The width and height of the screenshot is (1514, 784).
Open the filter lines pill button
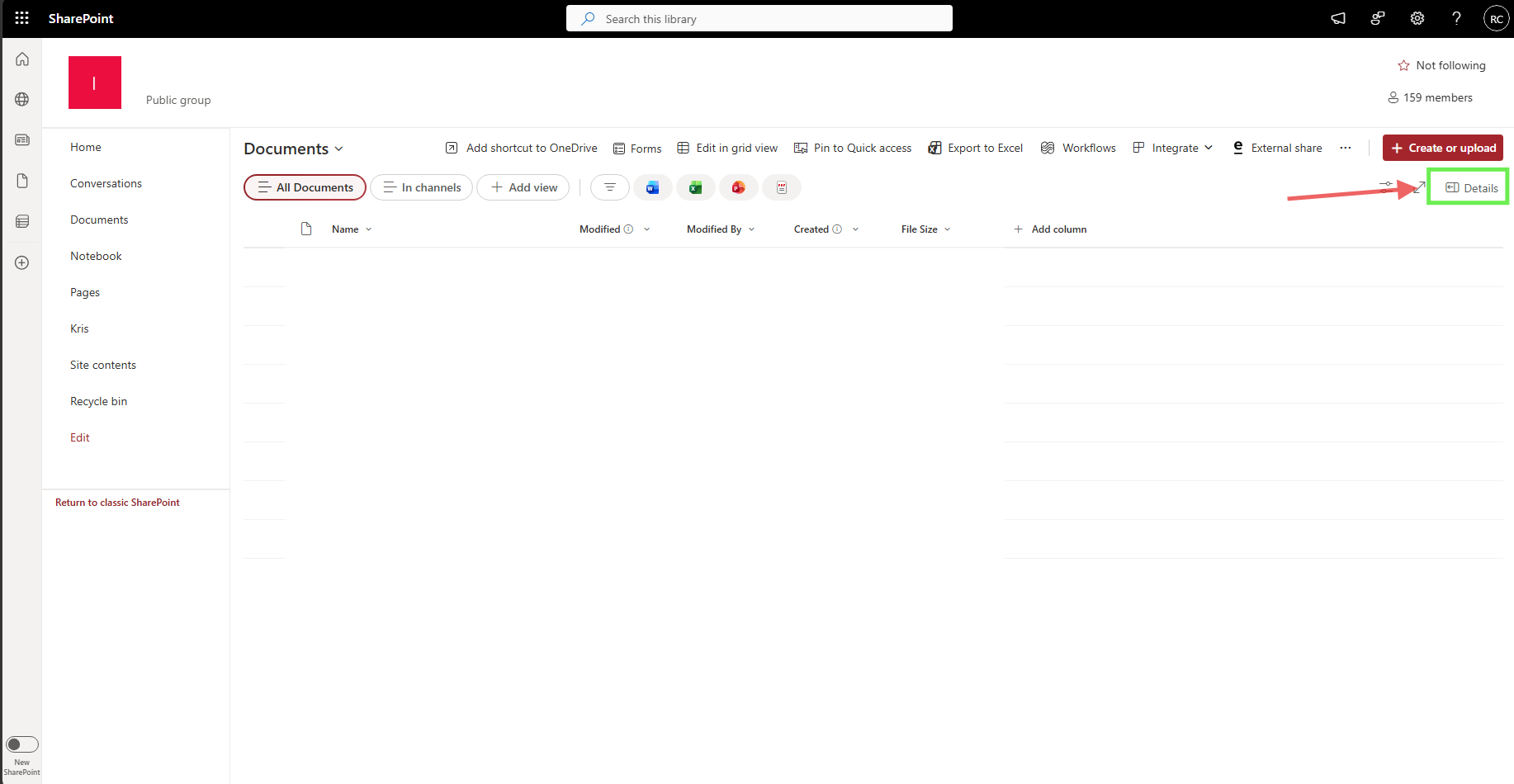[610, 187]
